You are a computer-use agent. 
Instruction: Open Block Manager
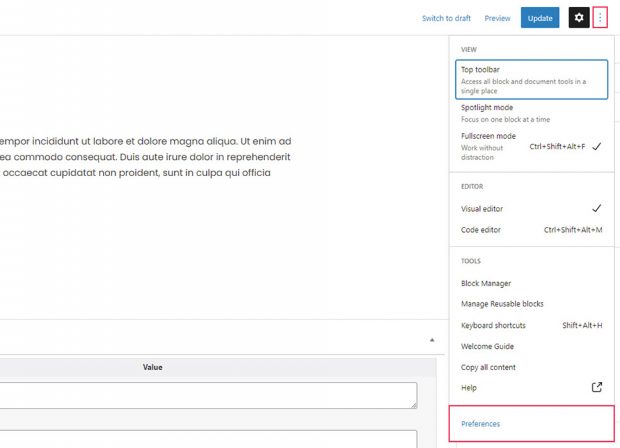click(x=486, y=283)
